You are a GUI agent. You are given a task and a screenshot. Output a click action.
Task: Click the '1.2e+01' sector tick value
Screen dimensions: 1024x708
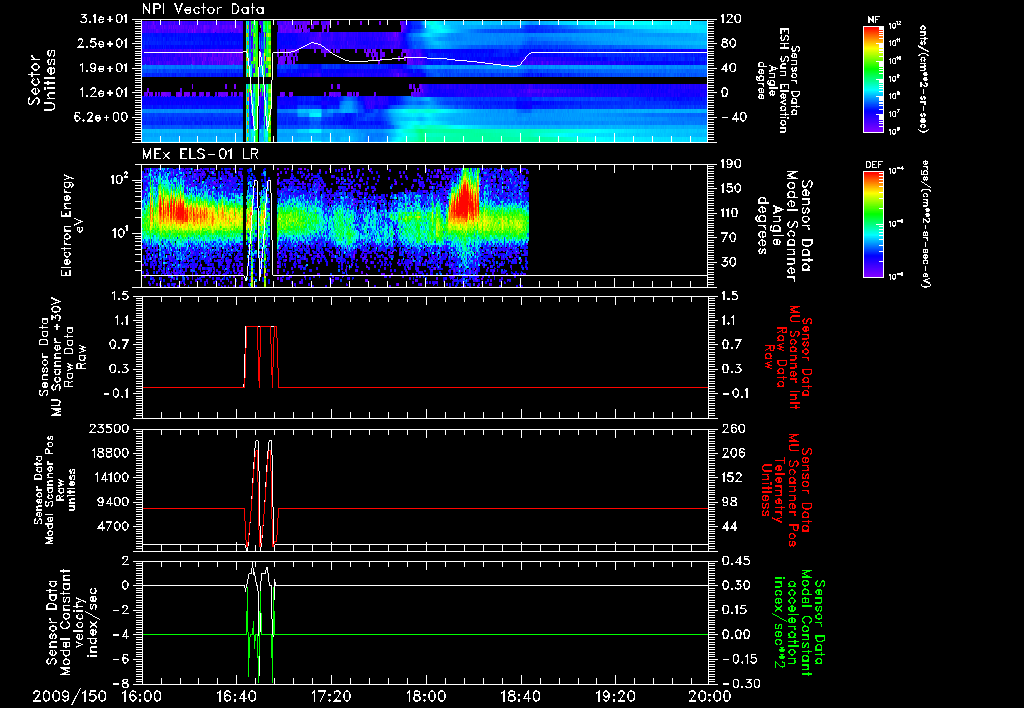coord(106,93)
